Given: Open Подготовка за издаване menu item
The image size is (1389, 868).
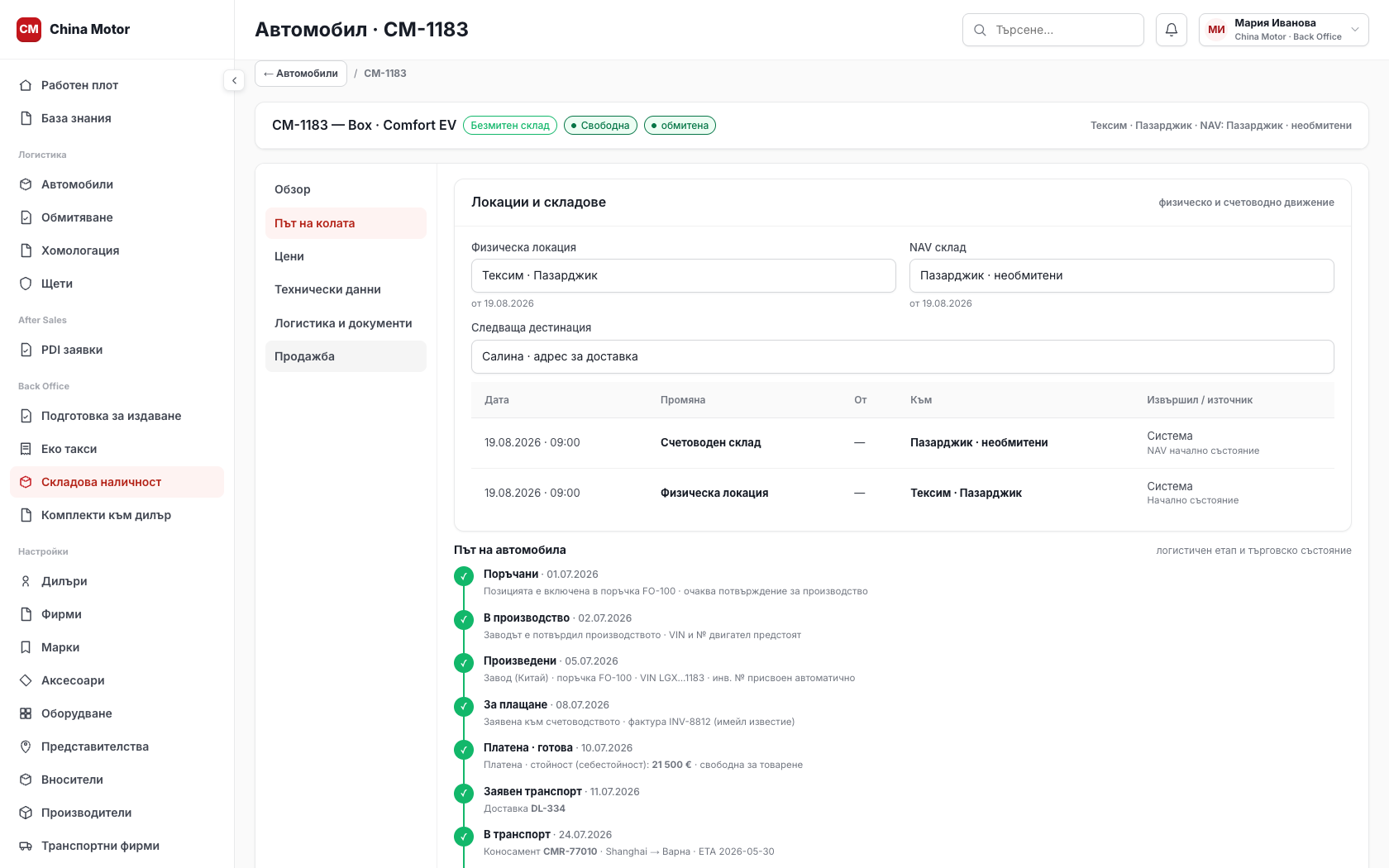Looking at the screenshot, I should point(117,416).
